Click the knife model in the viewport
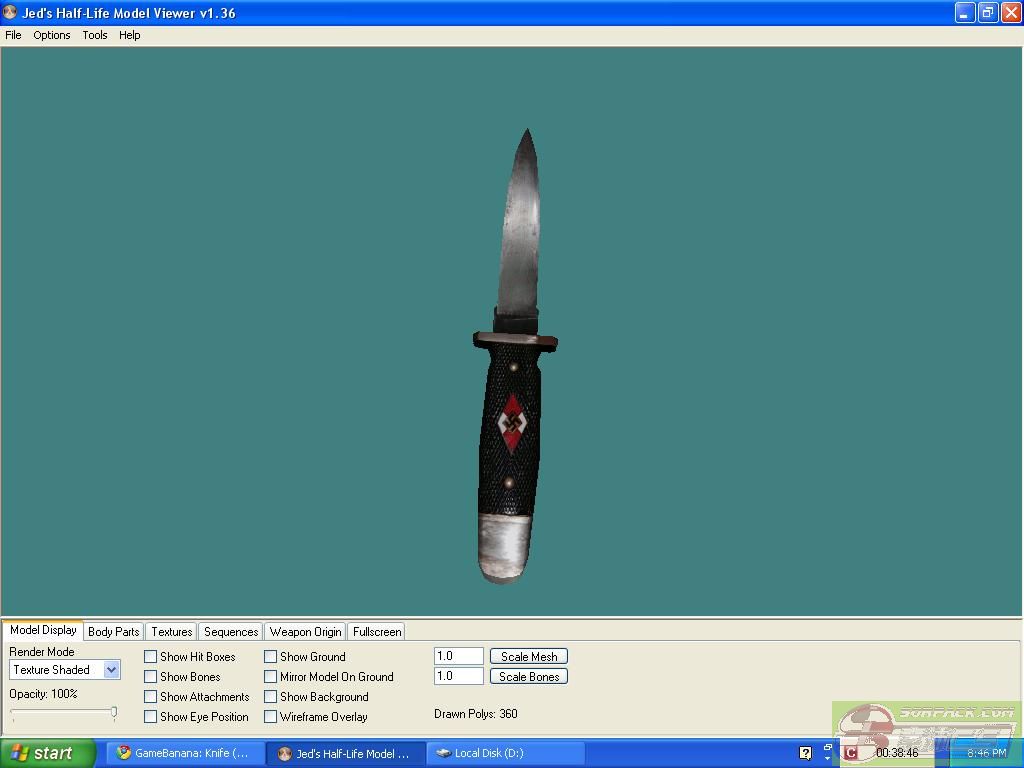1024x768 pixels. (x=515, y=356)
